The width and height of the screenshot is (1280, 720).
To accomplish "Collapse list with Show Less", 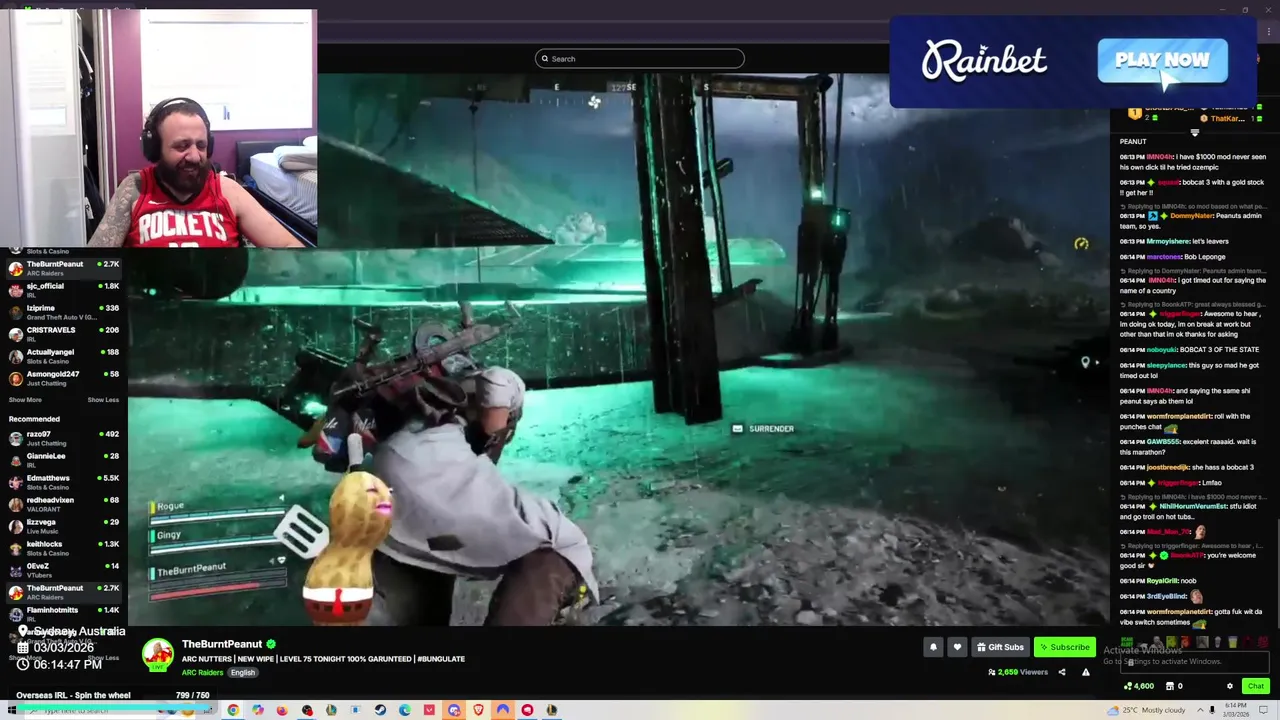I will click(103, 400).
